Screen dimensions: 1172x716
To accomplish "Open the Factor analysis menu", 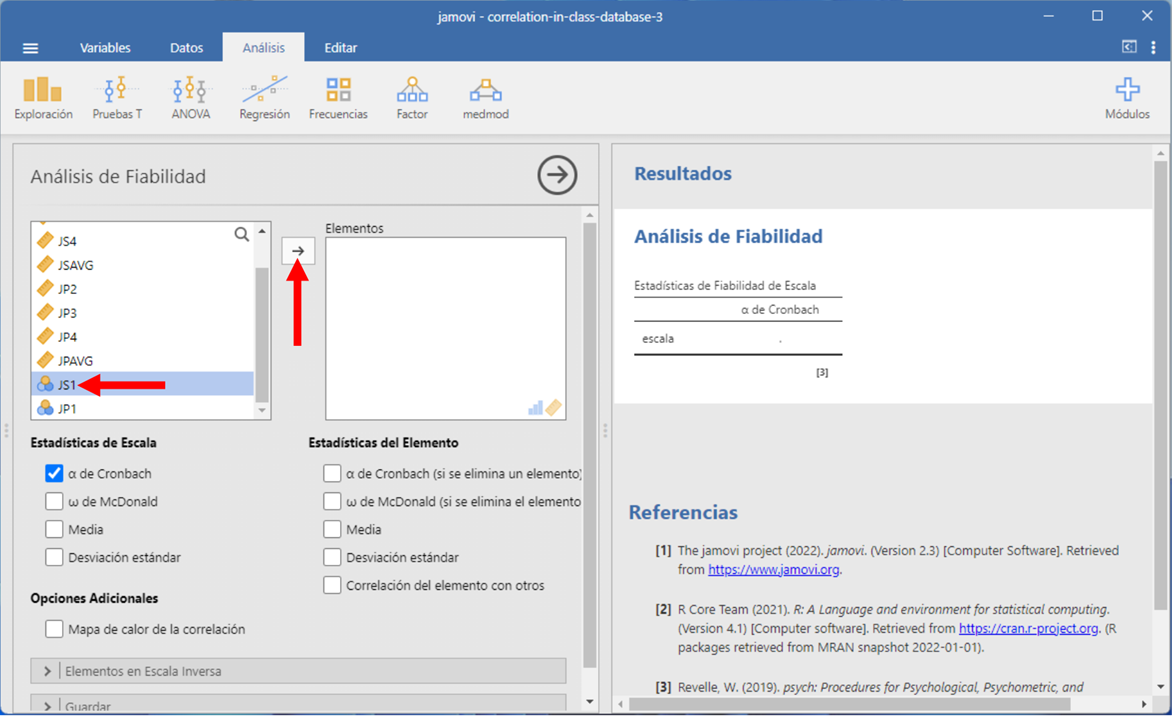I will coord(412,98).
